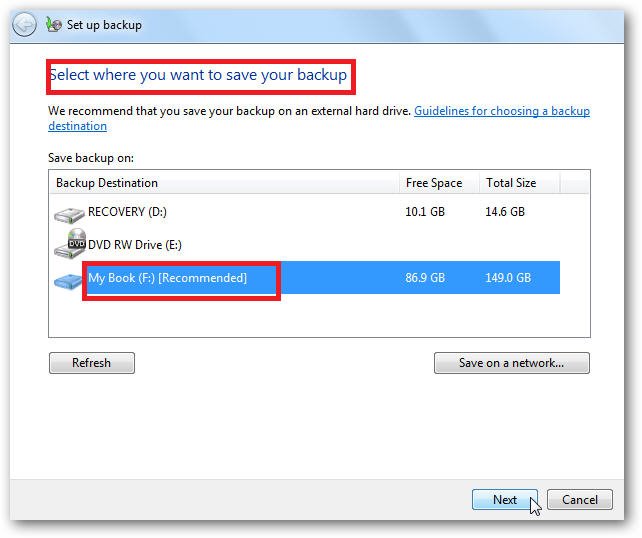Click the My Book external drive icon
The image size is (642, 538).
coord(68,281)
